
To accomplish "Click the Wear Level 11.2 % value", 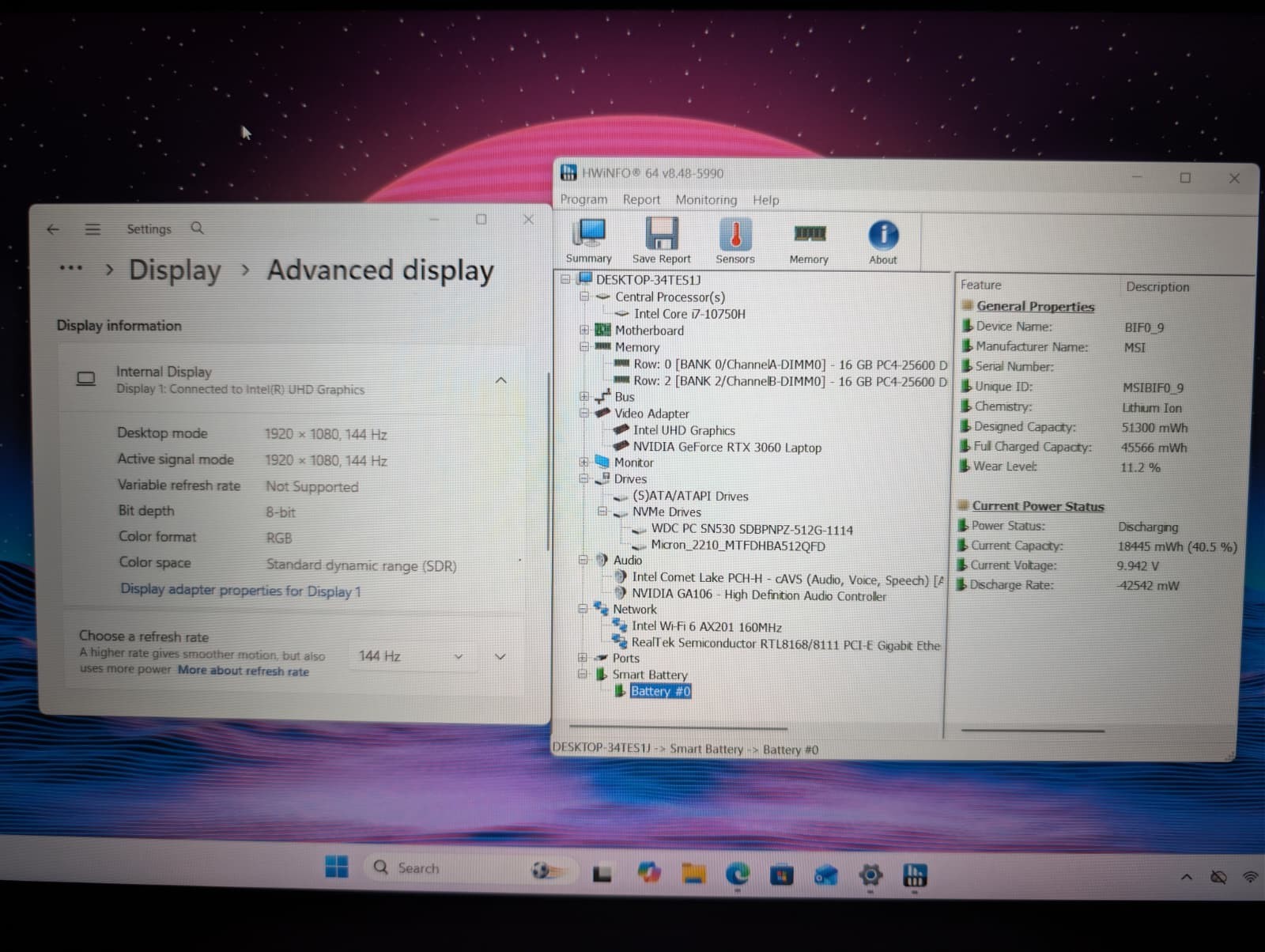I will (x=1140, y=467).
